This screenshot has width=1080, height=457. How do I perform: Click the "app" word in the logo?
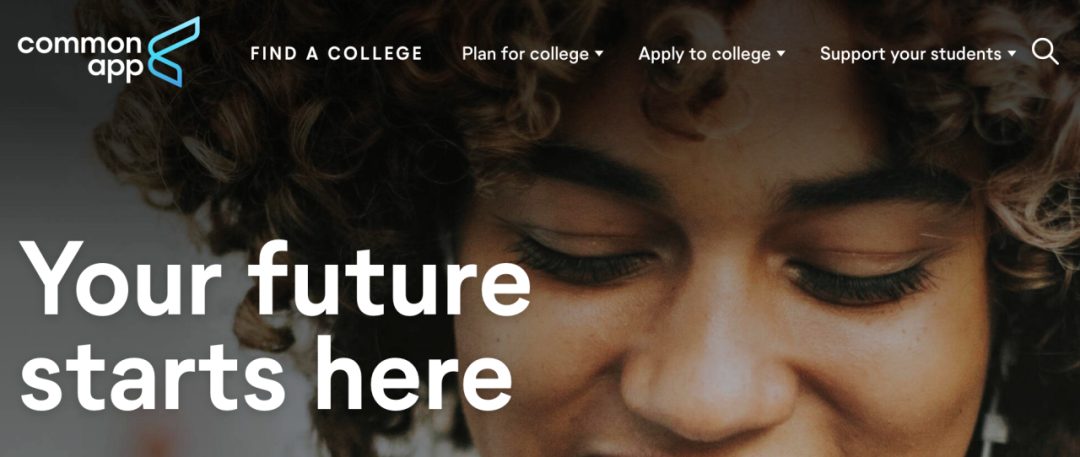tap(114, 70)
